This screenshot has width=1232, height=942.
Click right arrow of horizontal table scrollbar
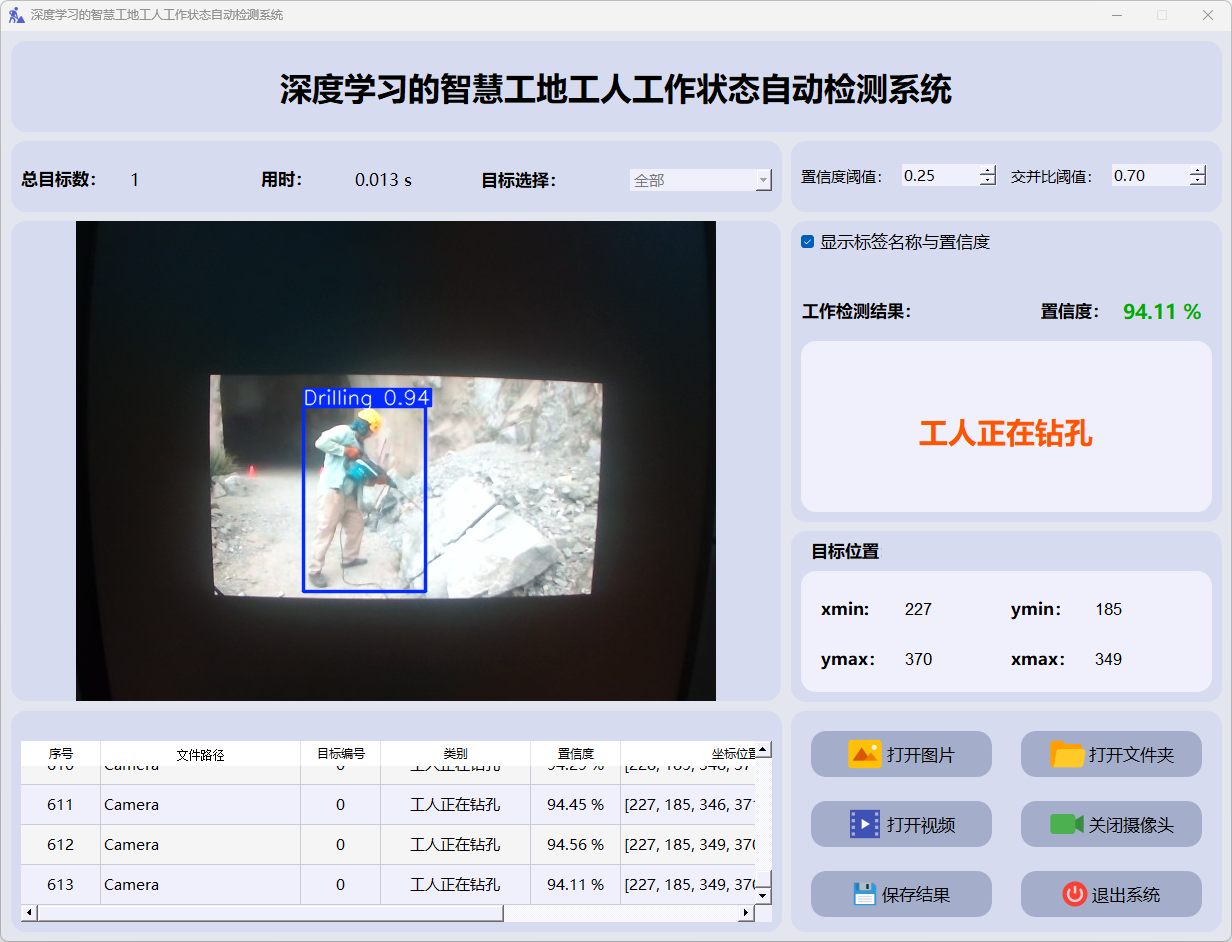[746, 913]
